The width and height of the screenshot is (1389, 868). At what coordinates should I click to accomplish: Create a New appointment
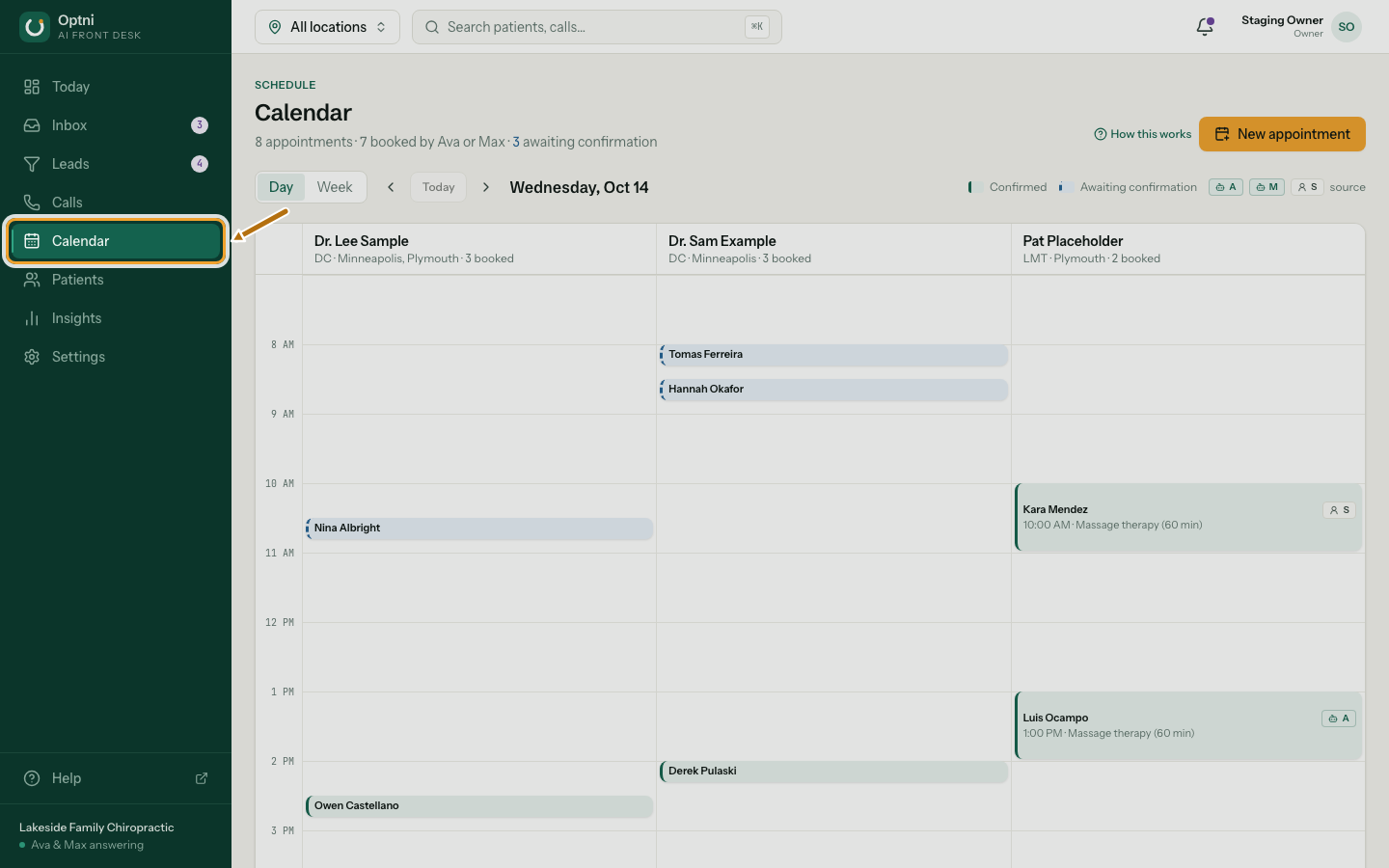(1282, 134)
